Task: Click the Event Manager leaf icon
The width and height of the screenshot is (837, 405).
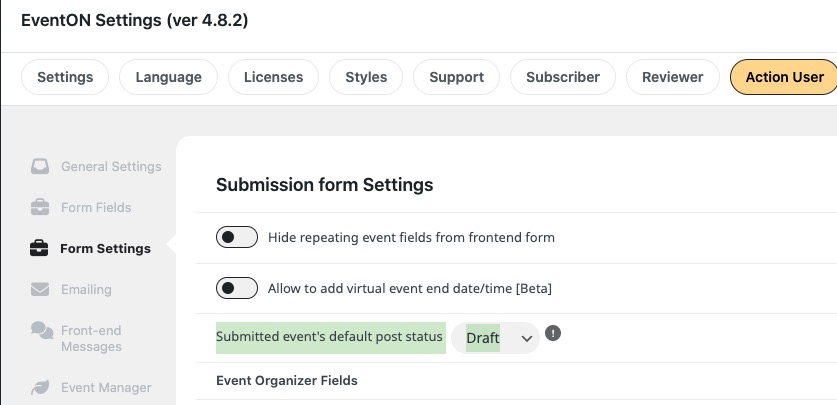Action: coord(40,387)
